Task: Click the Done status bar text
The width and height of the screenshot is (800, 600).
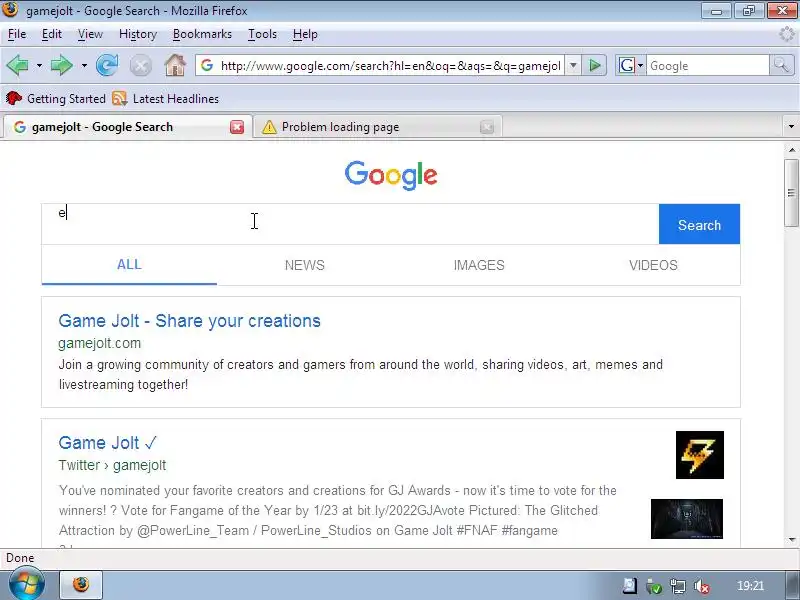Action: pyautogui.click(x=20, y=558)
